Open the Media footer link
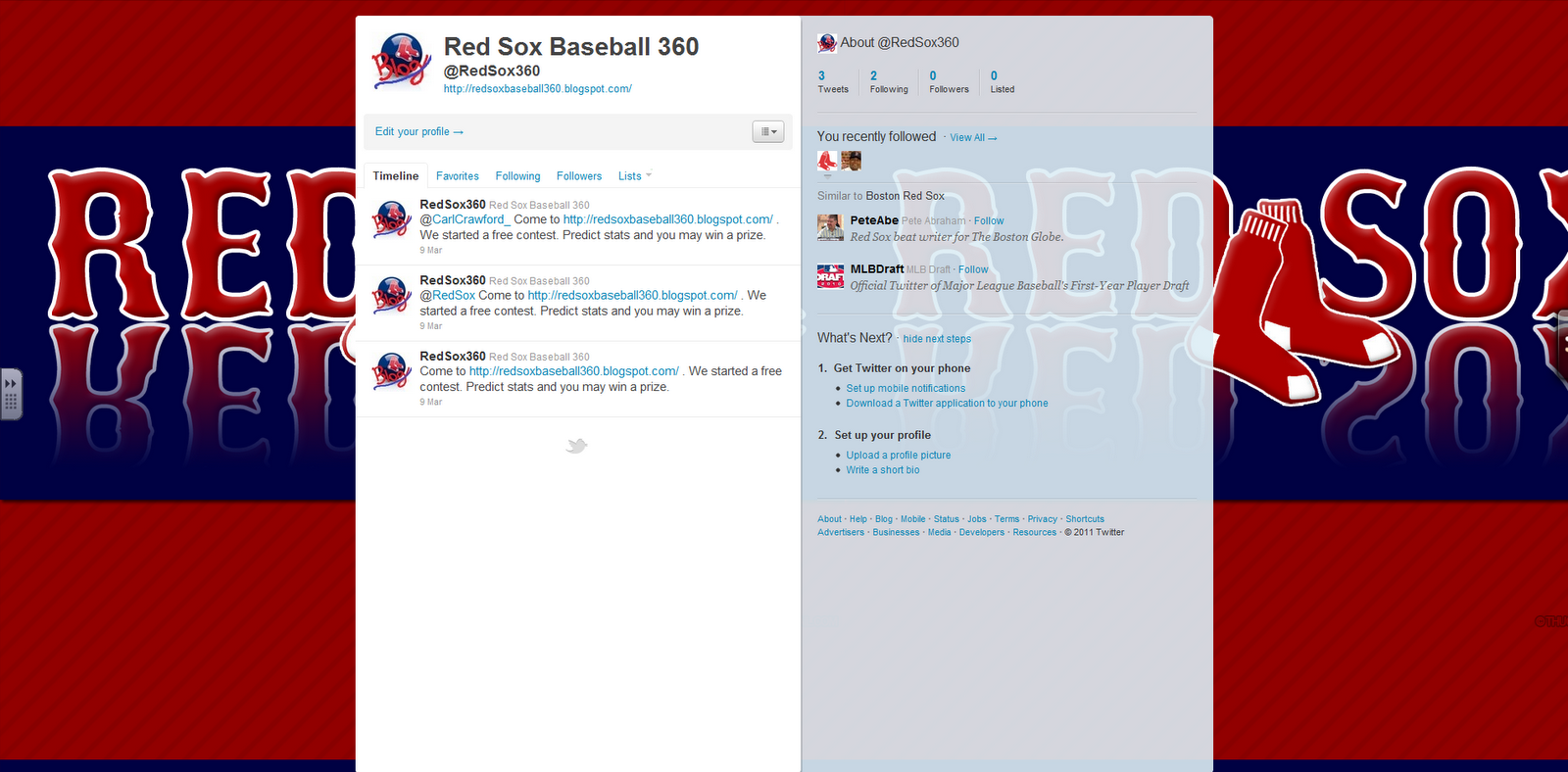 pos(940,533)
